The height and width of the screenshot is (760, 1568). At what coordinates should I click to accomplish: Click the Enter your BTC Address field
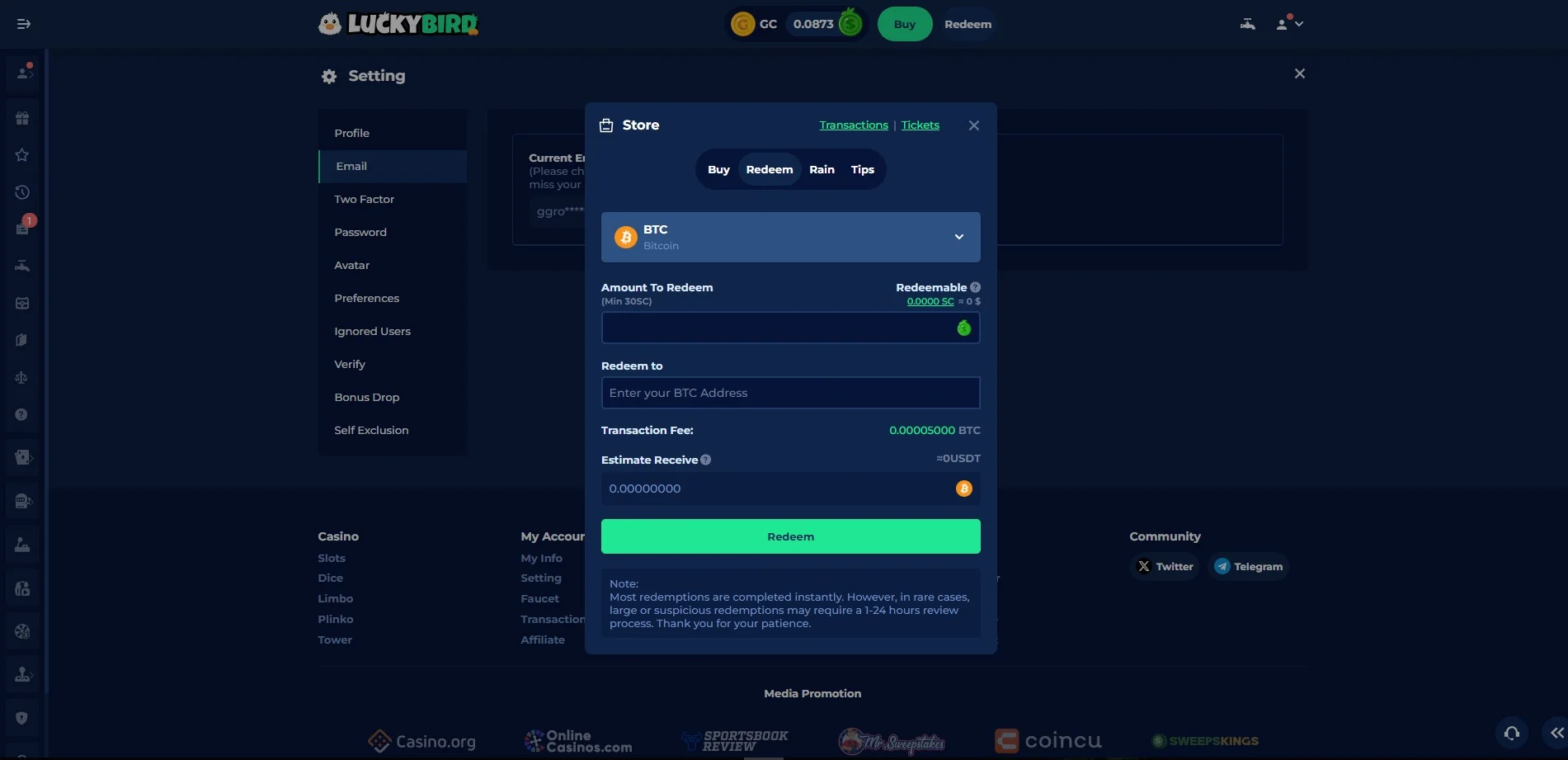(789, 393)
